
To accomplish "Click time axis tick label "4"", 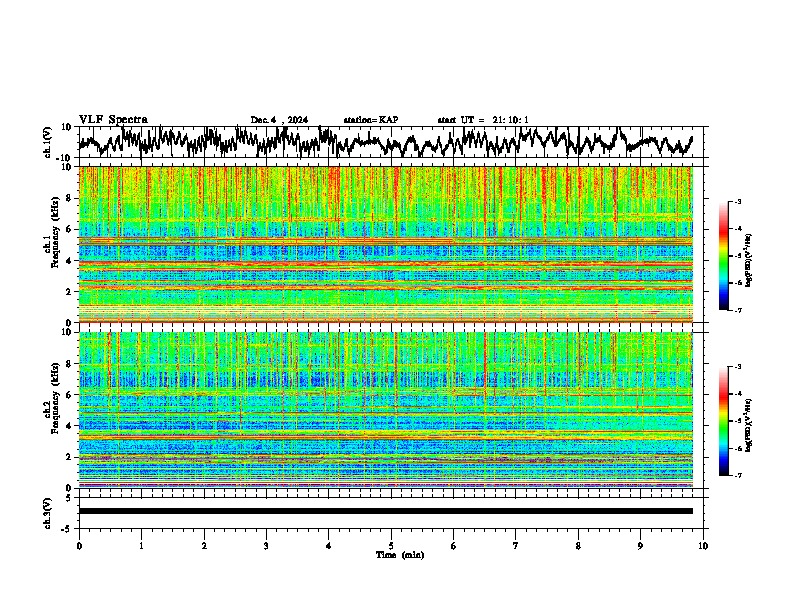I will 328,546.
